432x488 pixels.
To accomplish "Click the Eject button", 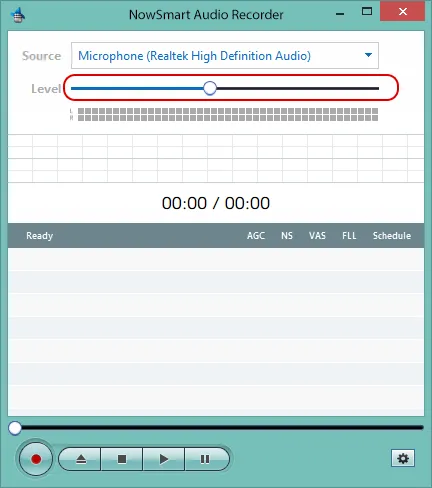I will tap(80, 459).
